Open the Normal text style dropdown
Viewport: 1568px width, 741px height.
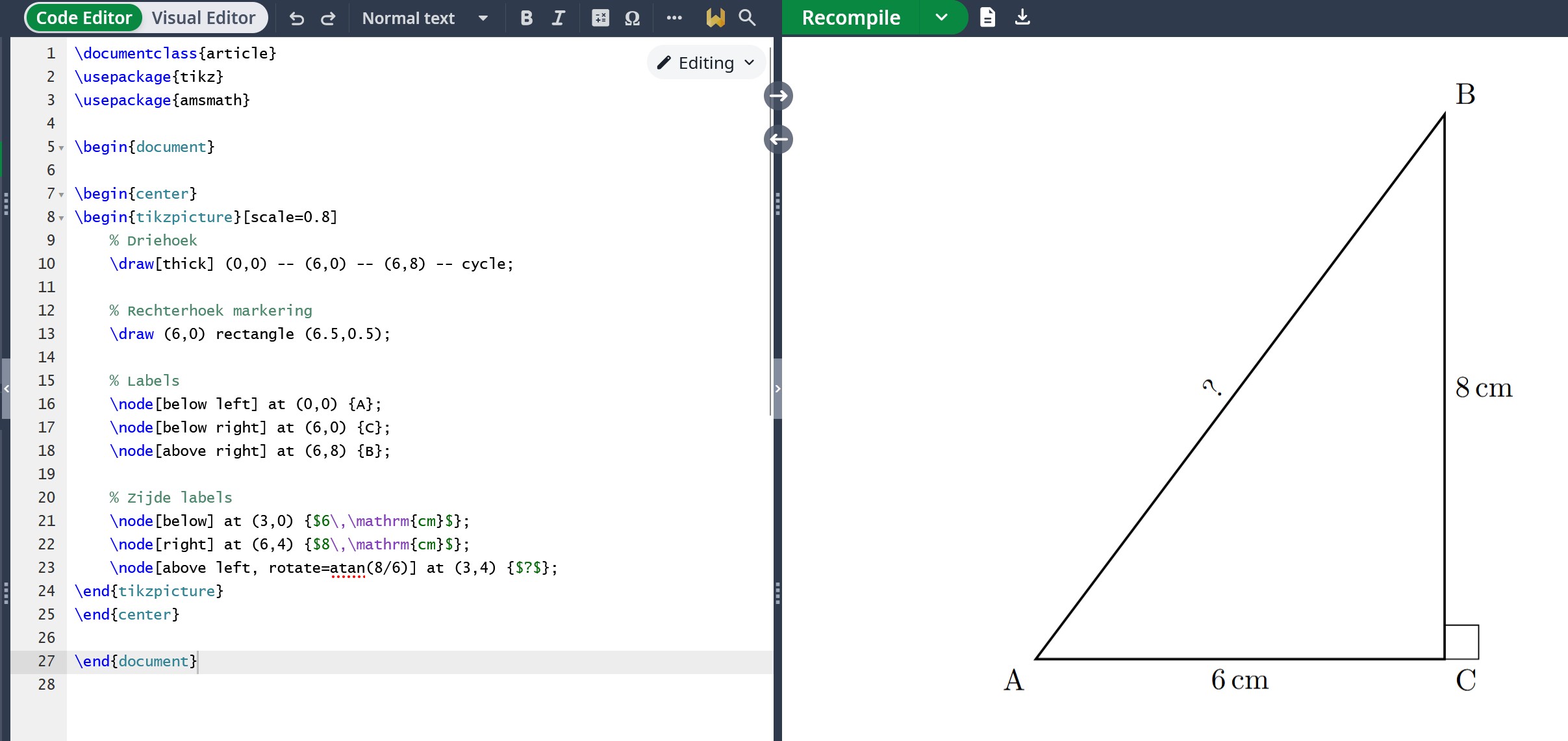point(425,18)
